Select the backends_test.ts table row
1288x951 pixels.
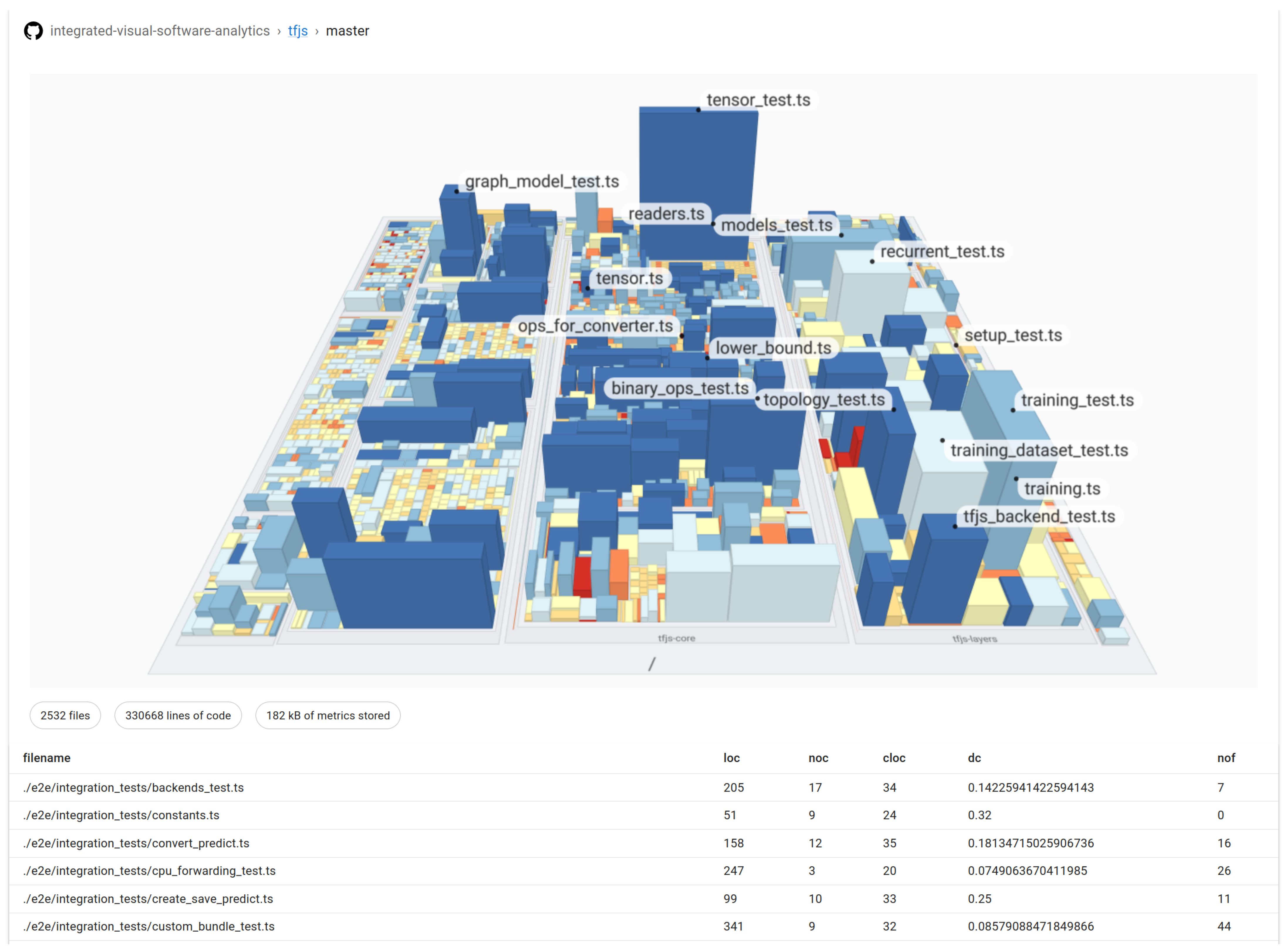(x=134, y=788)
